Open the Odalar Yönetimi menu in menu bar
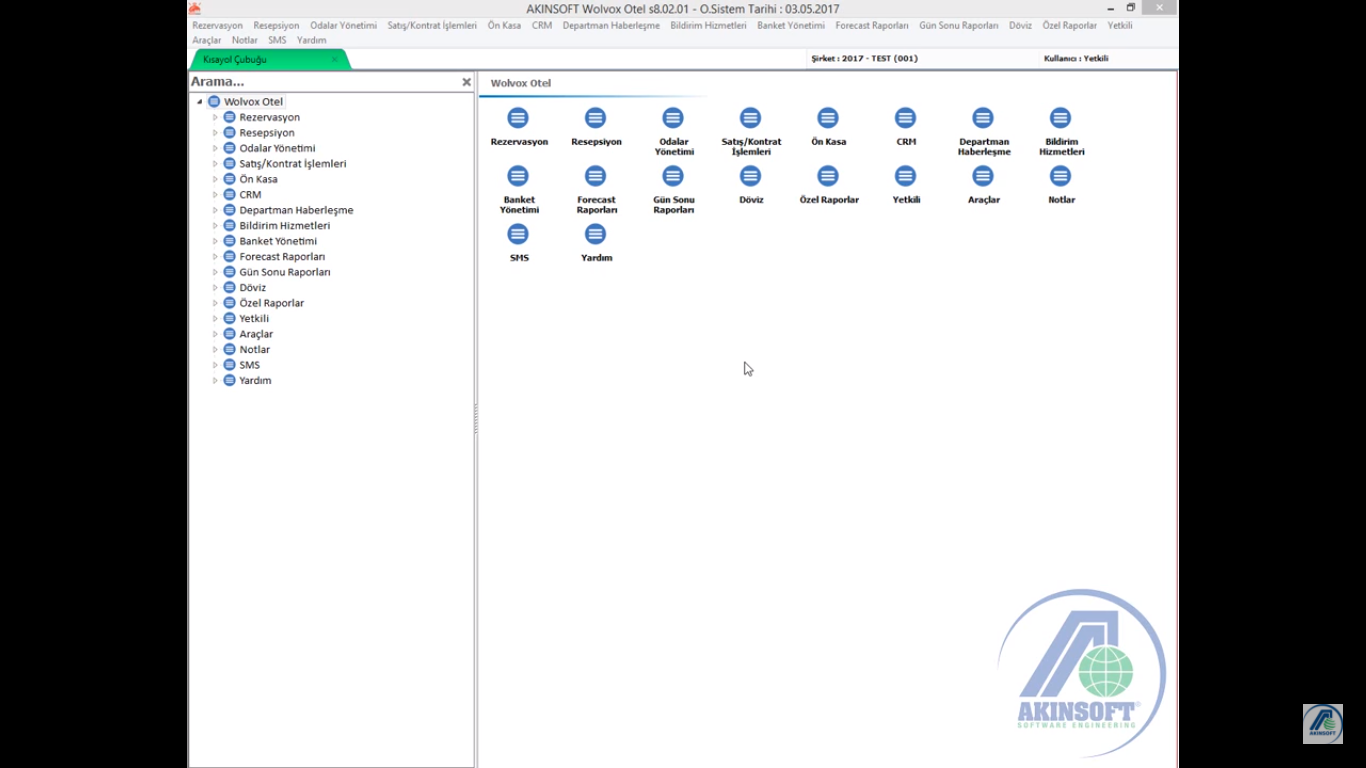This screenshot has height=768, width=1366. click(344, 26)
